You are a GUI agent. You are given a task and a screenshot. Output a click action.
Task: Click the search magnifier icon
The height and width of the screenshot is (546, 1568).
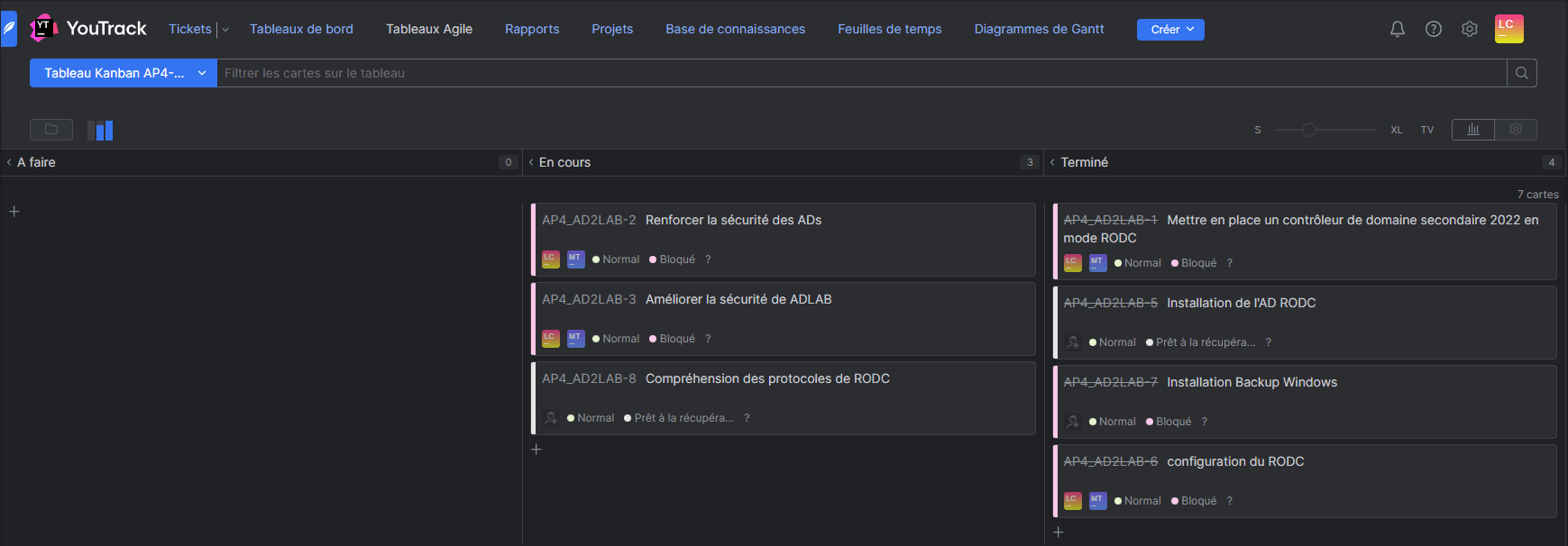[x=1521, y=73]
